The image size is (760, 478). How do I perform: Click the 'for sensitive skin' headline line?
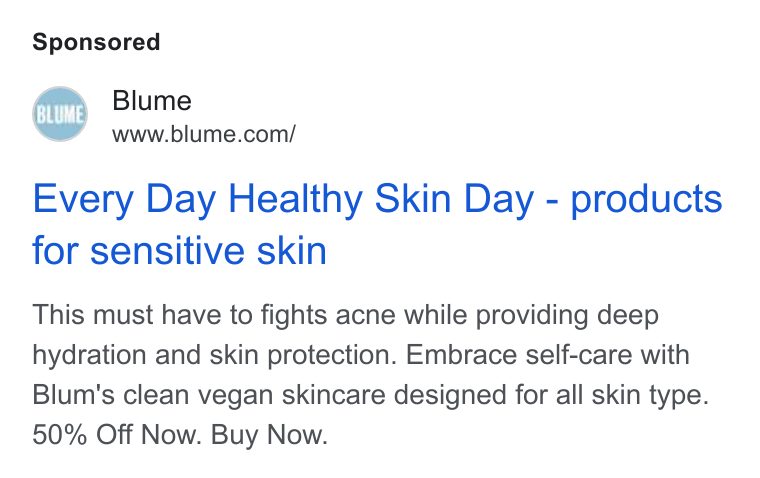[x=179, y=251]
